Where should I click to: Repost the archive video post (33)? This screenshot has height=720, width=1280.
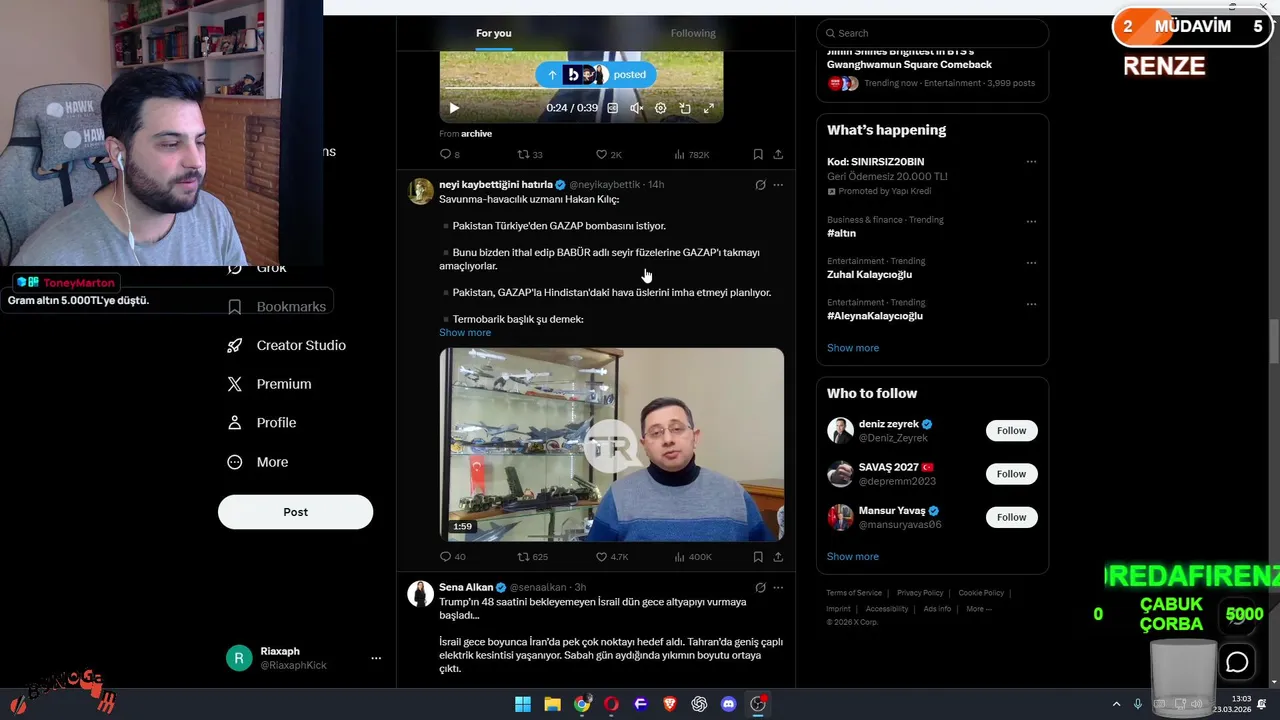point(530,154)
